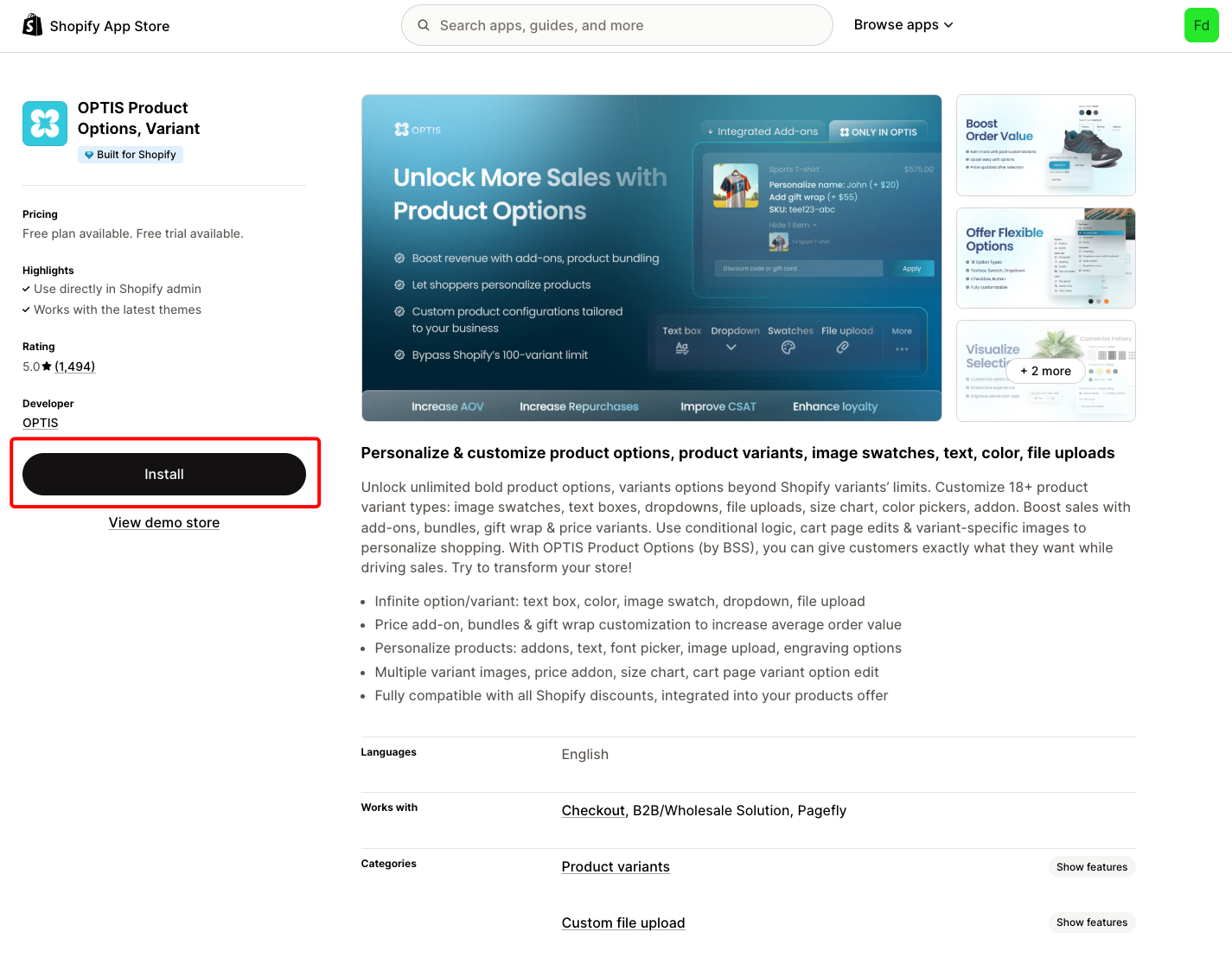1232x964 pixels.
Task: Open the Offer Flexible Options thumbnail
Action: 1046,258
